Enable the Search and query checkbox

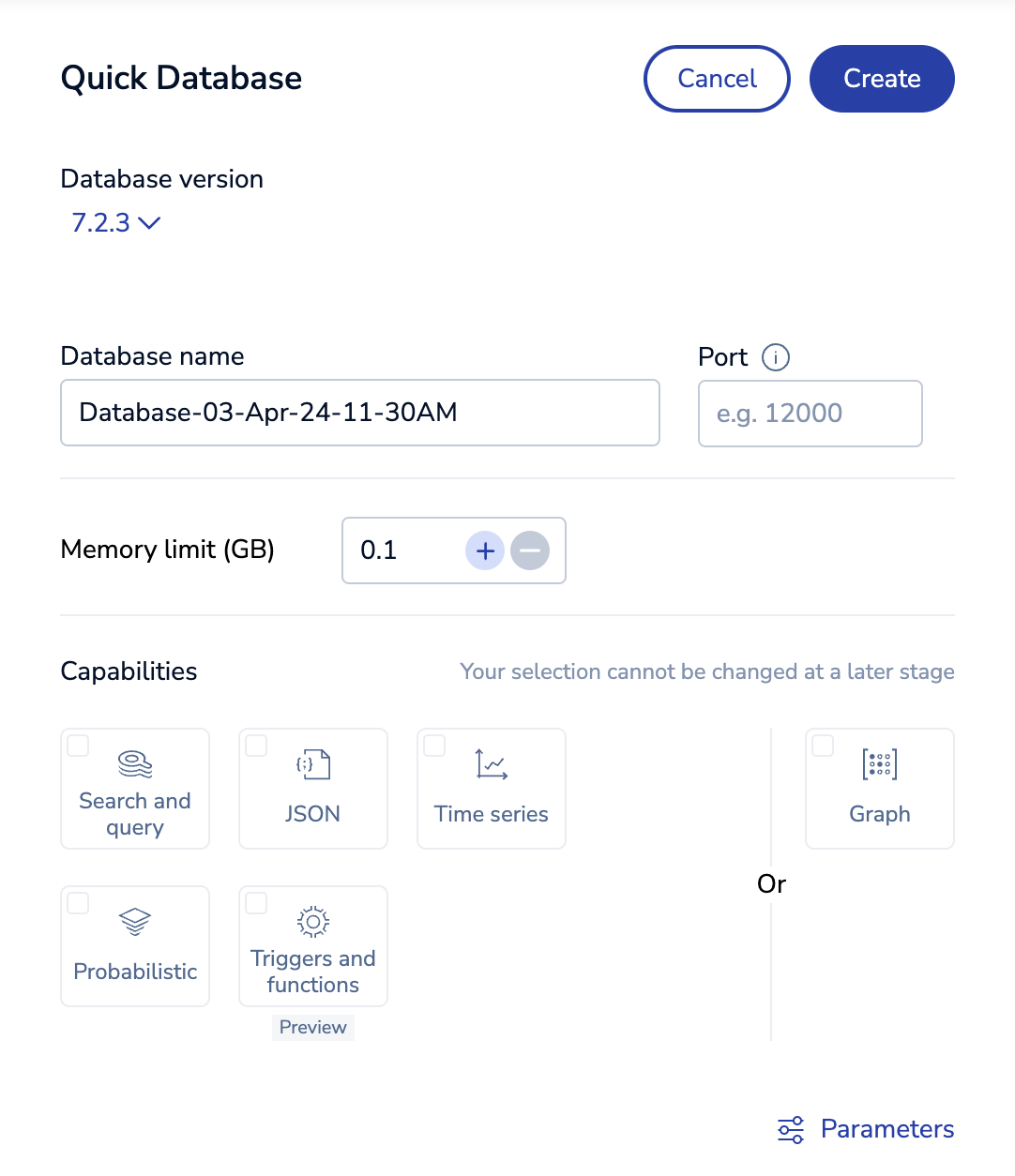tap(79, 746)
